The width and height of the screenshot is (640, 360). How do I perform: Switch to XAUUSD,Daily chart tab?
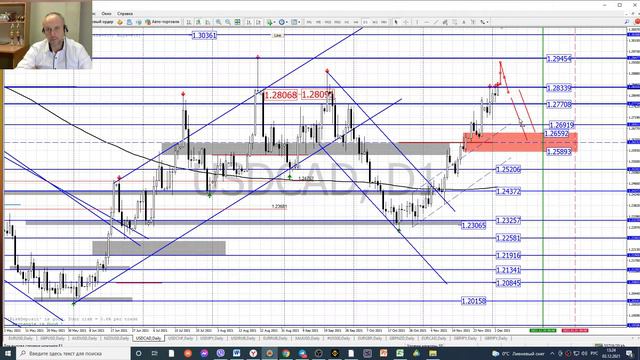307,338
